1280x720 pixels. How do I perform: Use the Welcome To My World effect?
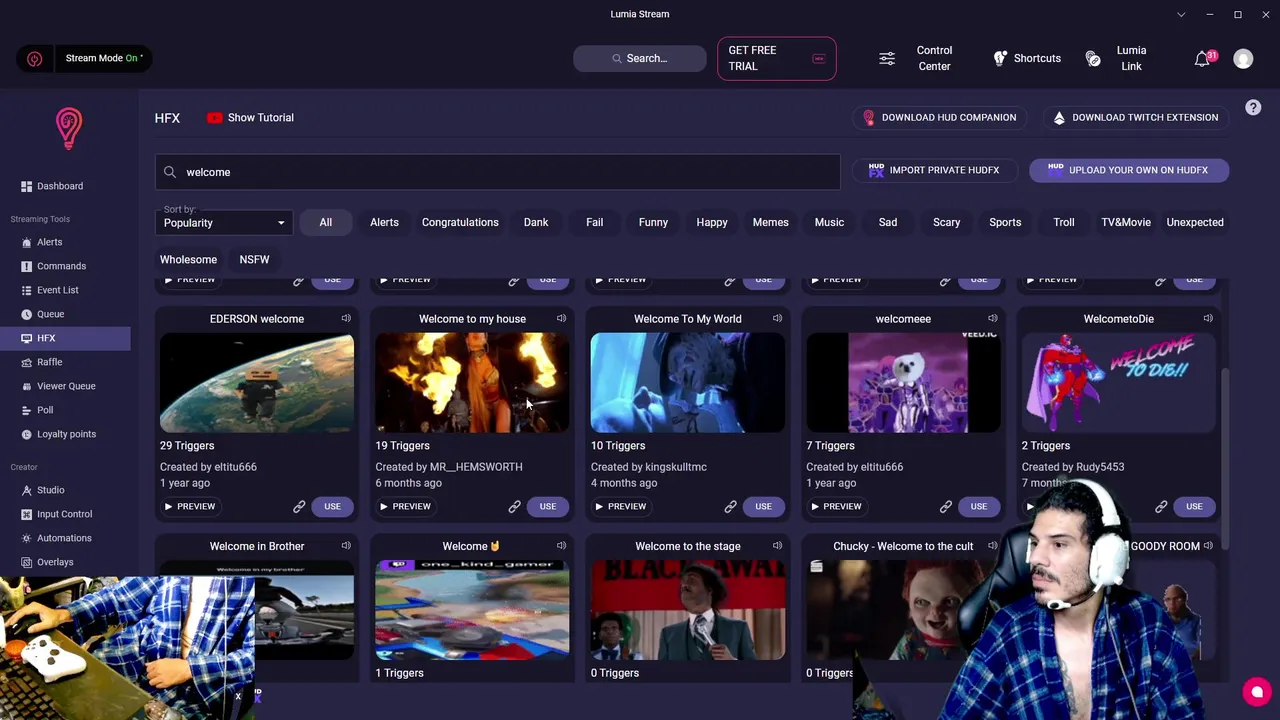click(763, 507)
